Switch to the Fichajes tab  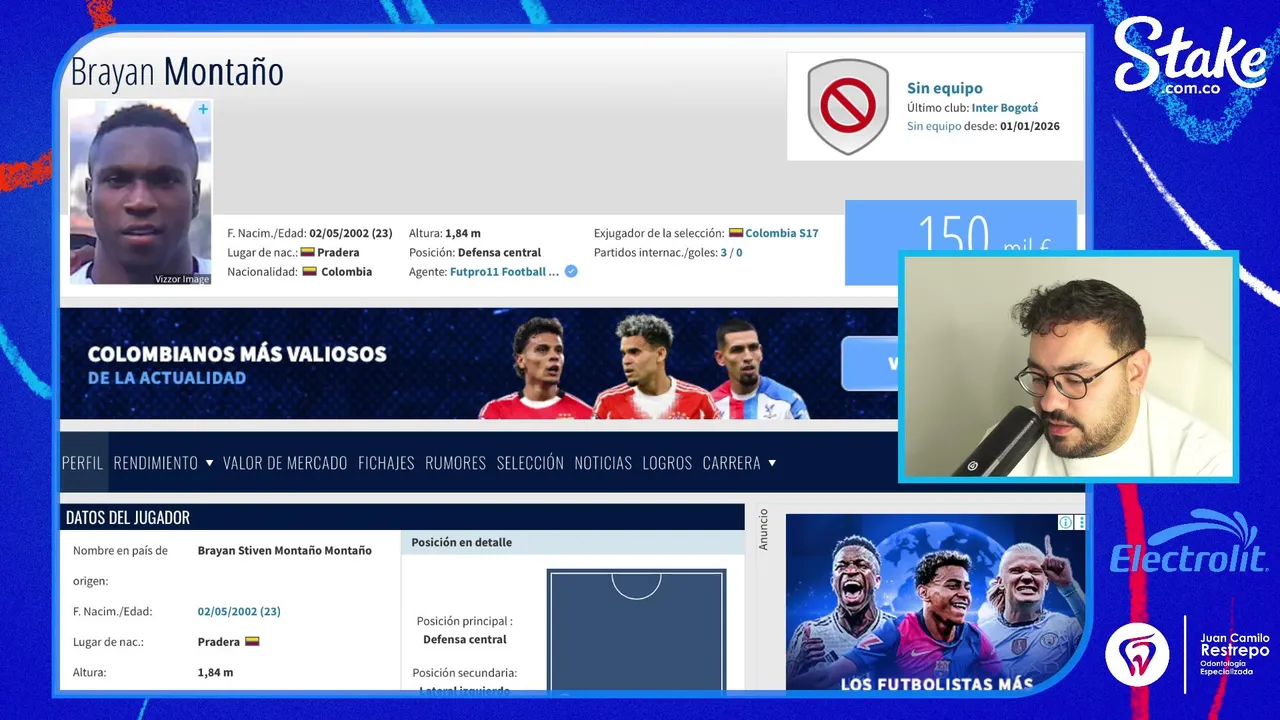[386, 463]
